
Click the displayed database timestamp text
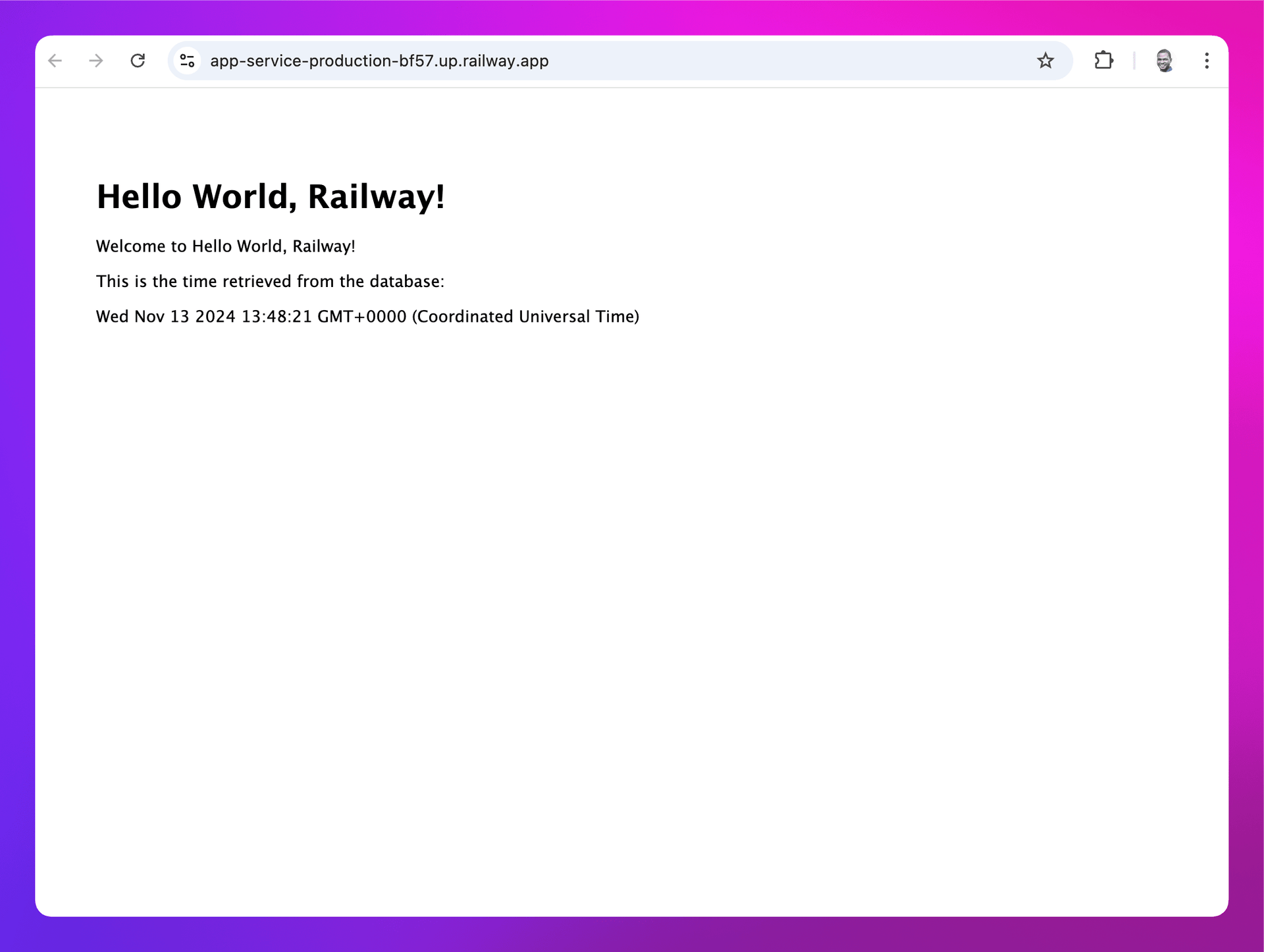pyautogui.click(x=367, y=316)
